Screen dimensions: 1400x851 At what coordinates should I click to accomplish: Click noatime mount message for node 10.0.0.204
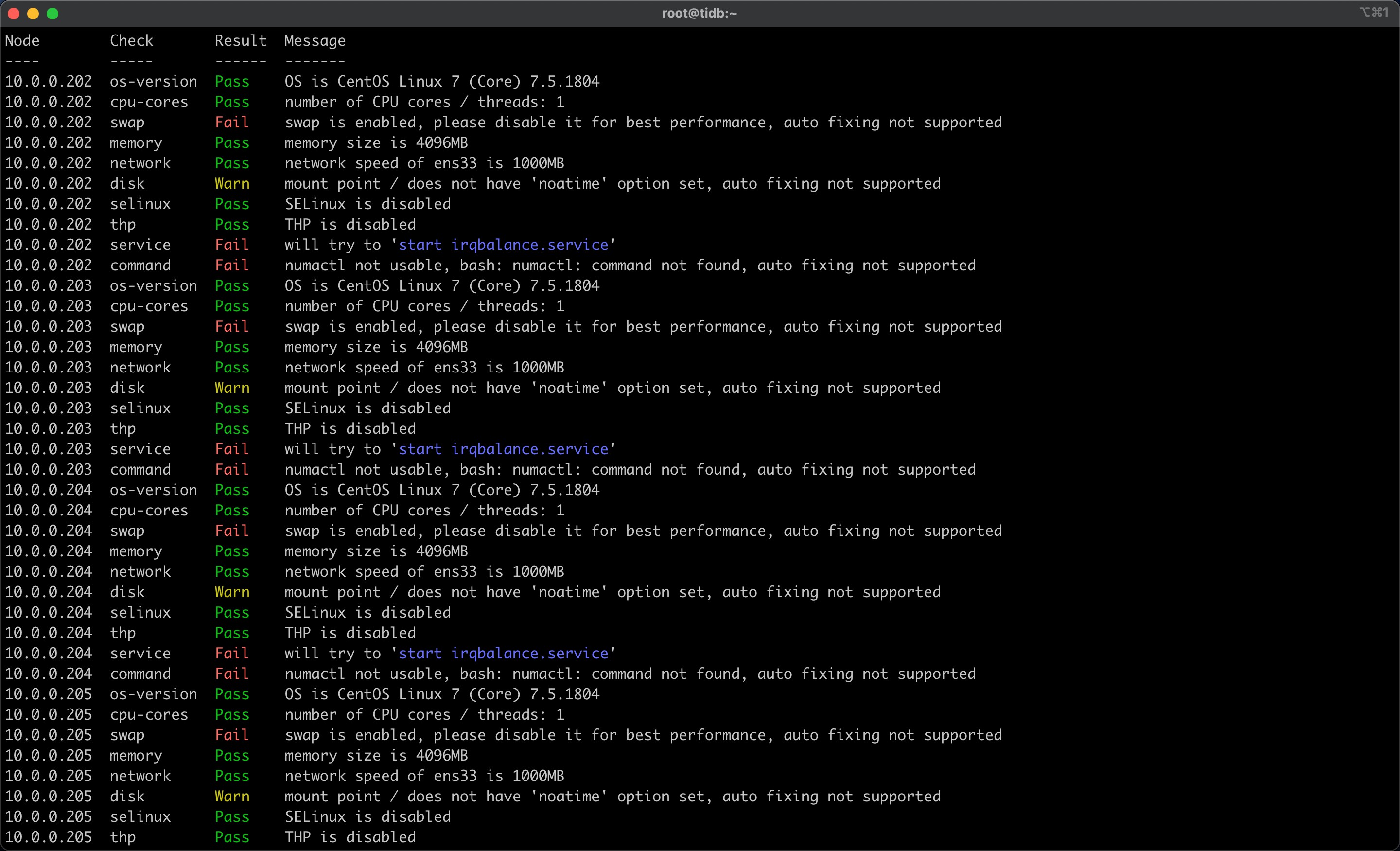[x=612, y=593]
